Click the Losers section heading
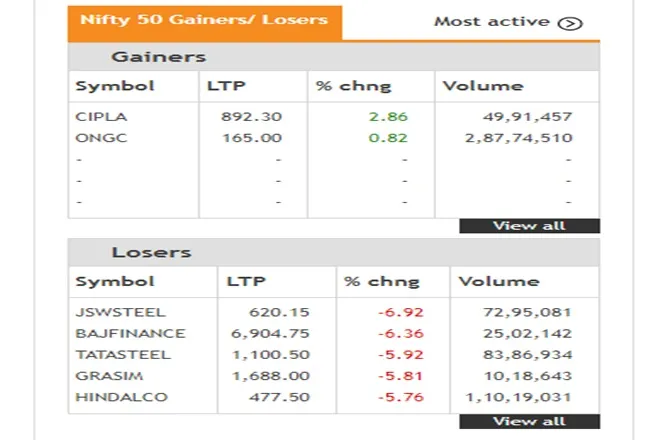This screenshot has height=440, width=660. pyautogui.click(x=151, y=252)
